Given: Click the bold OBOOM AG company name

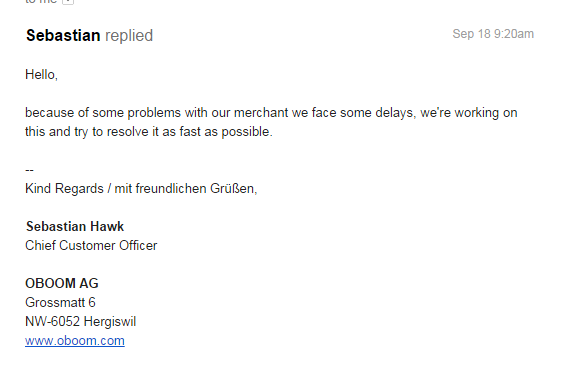Looking at the screenshot, I should [62, 283].
